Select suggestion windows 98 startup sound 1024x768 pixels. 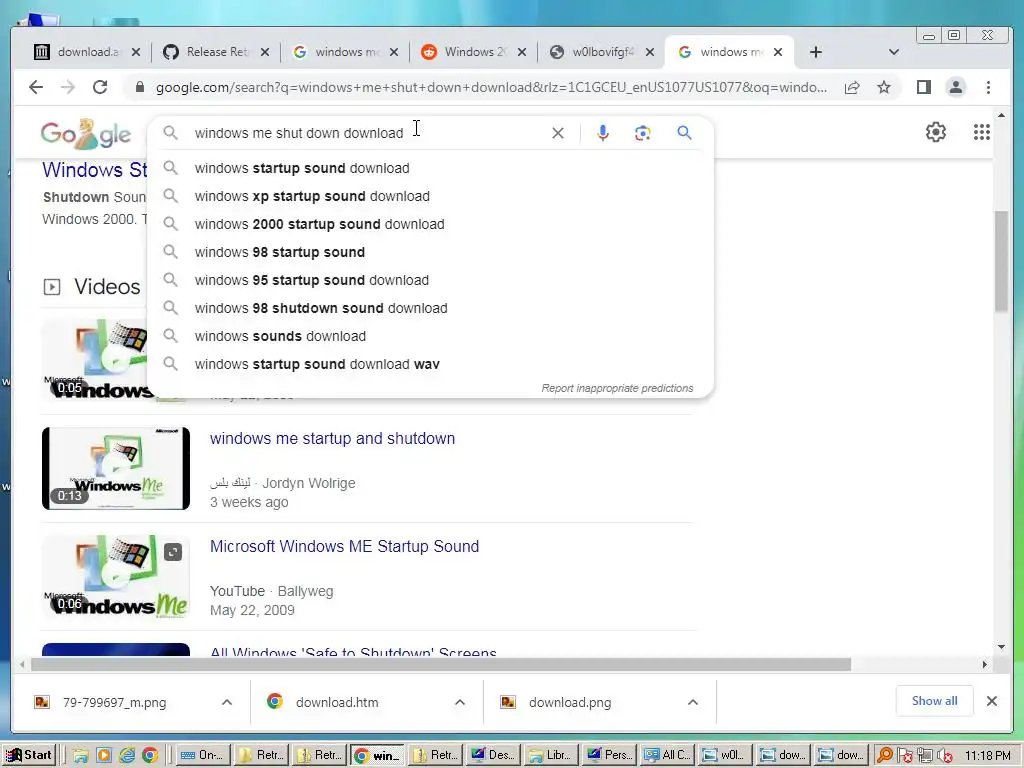430,252
